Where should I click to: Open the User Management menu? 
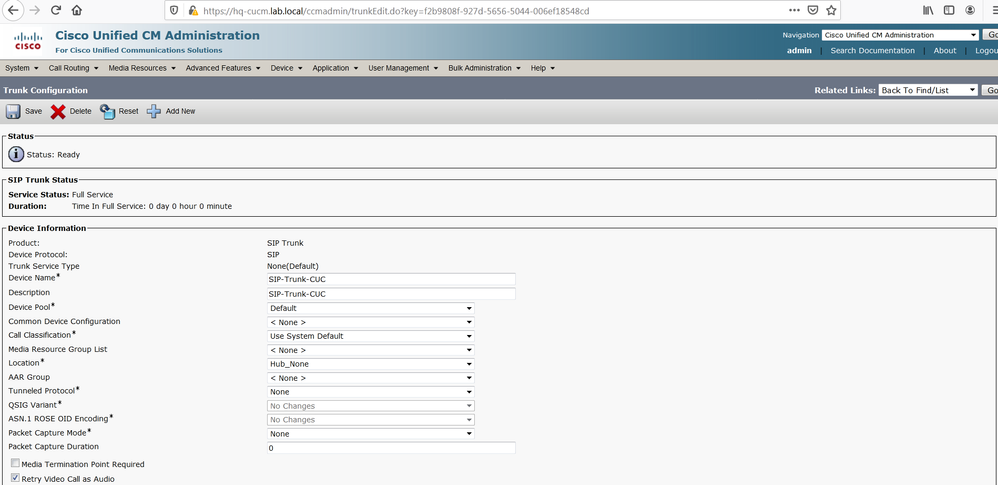404,68
